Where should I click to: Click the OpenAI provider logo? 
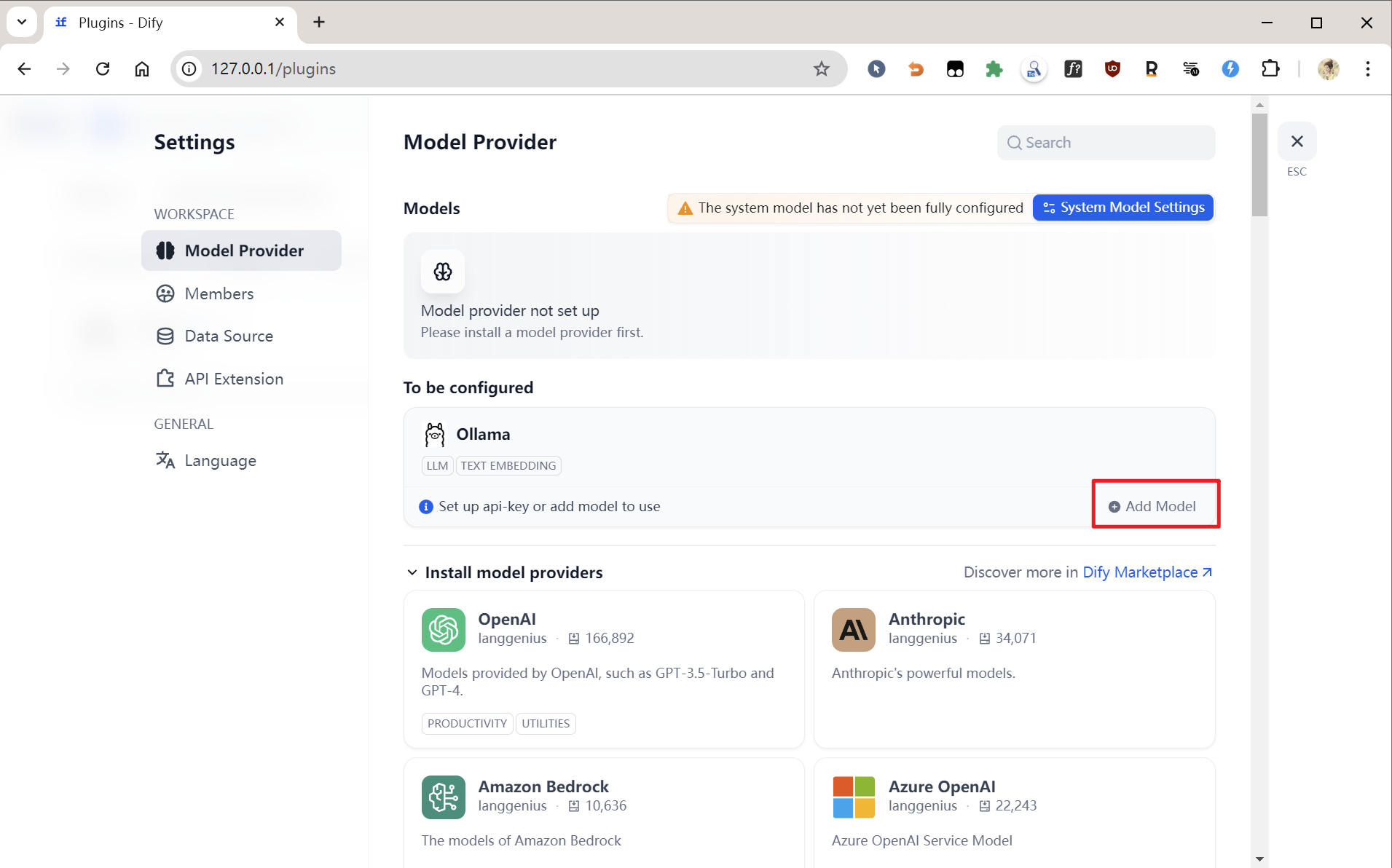point(443,629)
